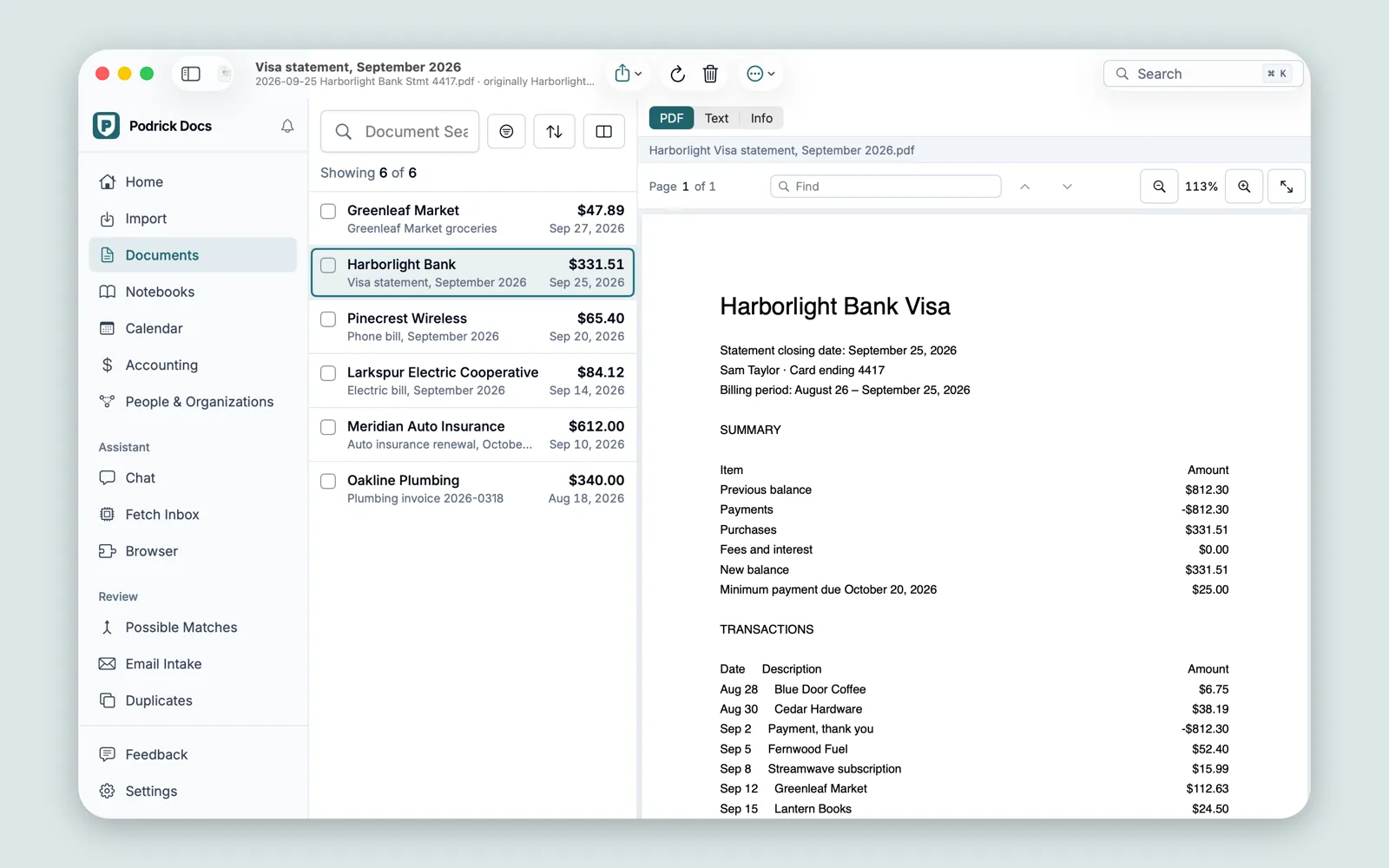Image resolution: width=1389 pixels, height=868 pixels.
Task: Expand PDF viewer to fullscreen
Action: click(1287, 187)
